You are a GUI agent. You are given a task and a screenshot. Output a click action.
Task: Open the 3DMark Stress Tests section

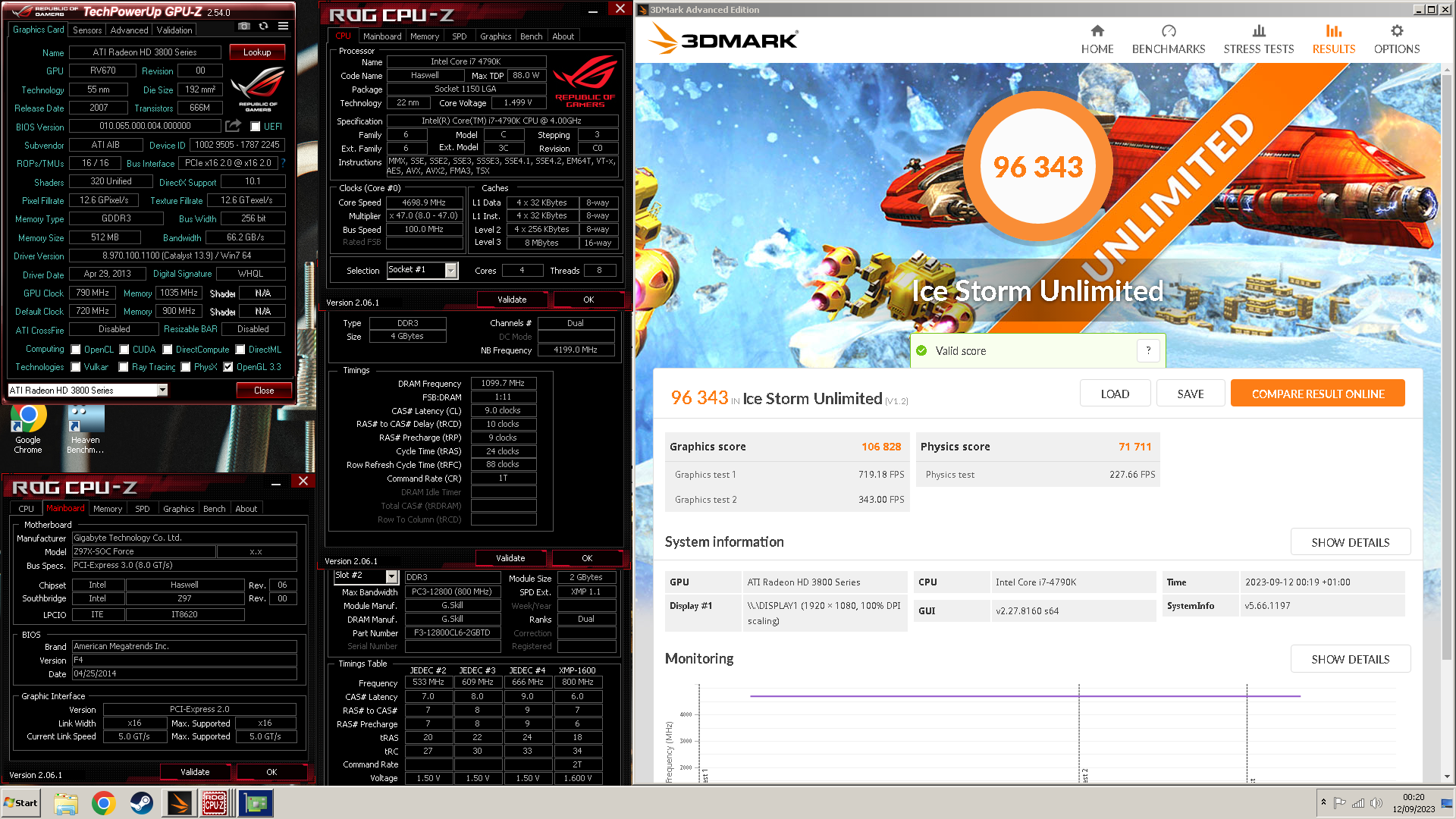[x=1258, y=39]
